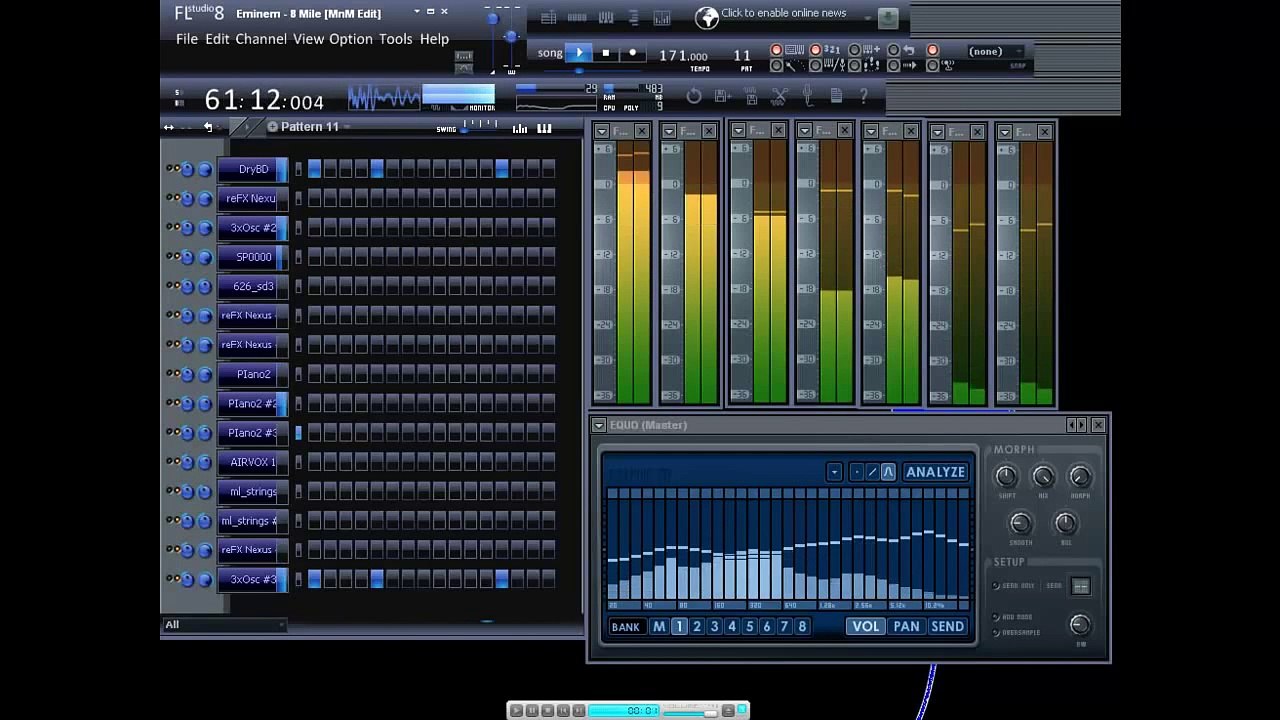Click the ANALYZE button in EQUO

coord(935,472)
